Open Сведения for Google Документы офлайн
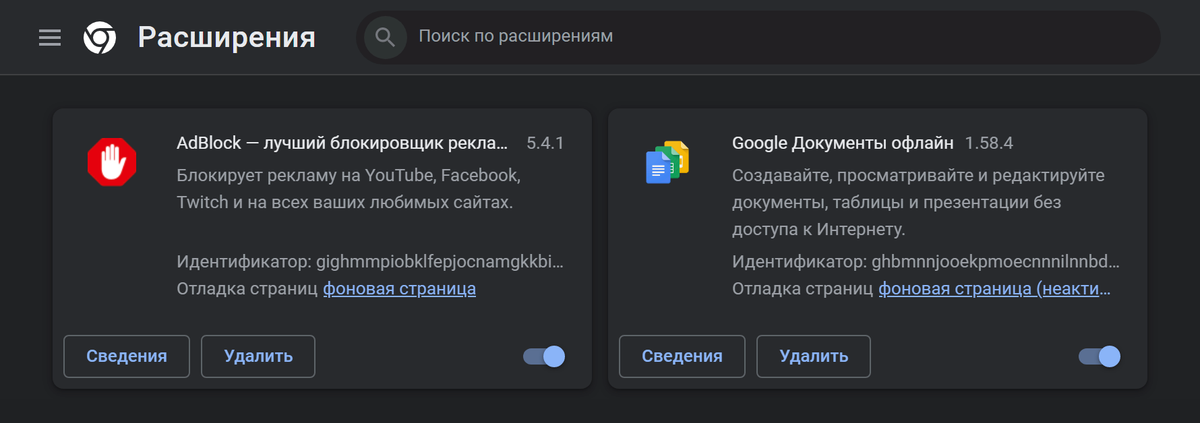Viewport: 1200px width, 423px height. (x=682, y=356)
